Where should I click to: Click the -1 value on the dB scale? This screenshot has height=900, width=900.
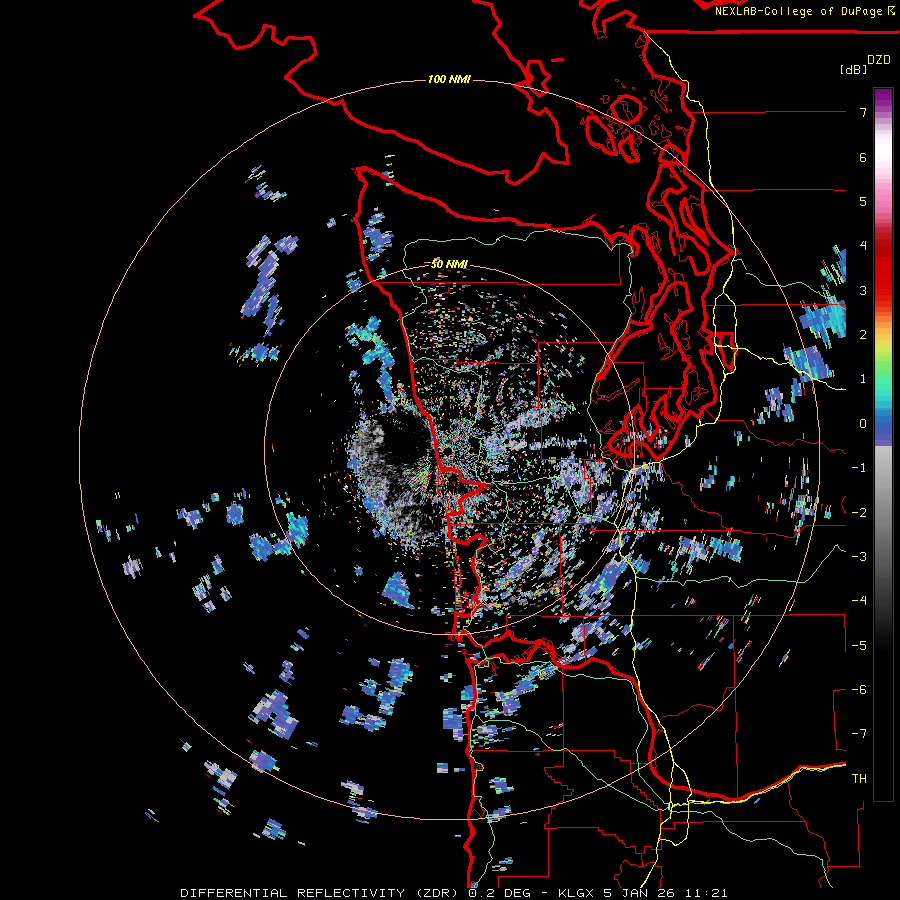[x=859, y=468]
